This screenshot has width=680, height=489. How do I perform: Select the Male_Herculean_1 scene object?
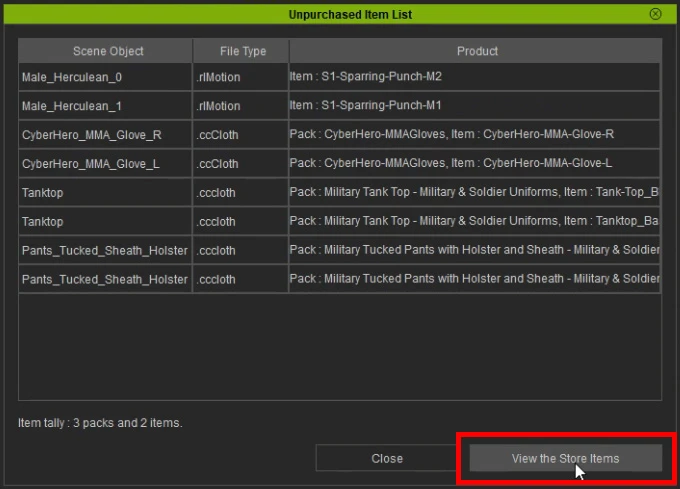pos(106,105)
